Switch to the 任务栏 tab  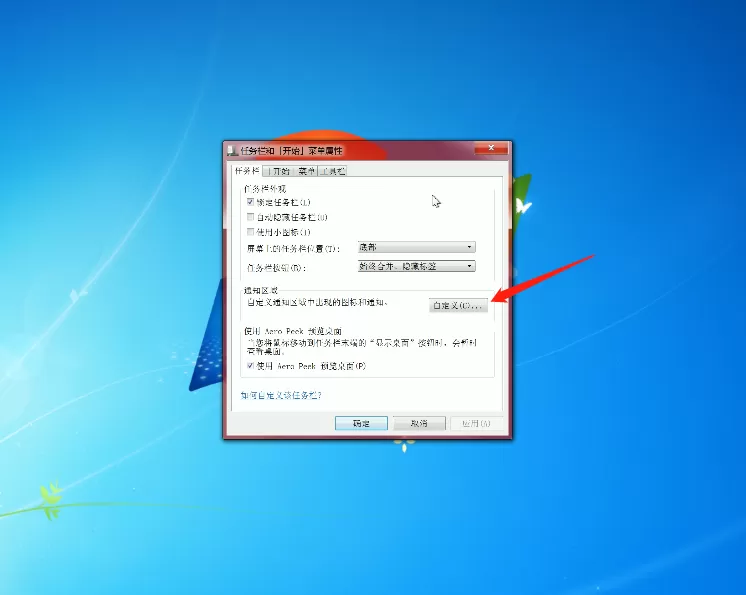(247, 170)
